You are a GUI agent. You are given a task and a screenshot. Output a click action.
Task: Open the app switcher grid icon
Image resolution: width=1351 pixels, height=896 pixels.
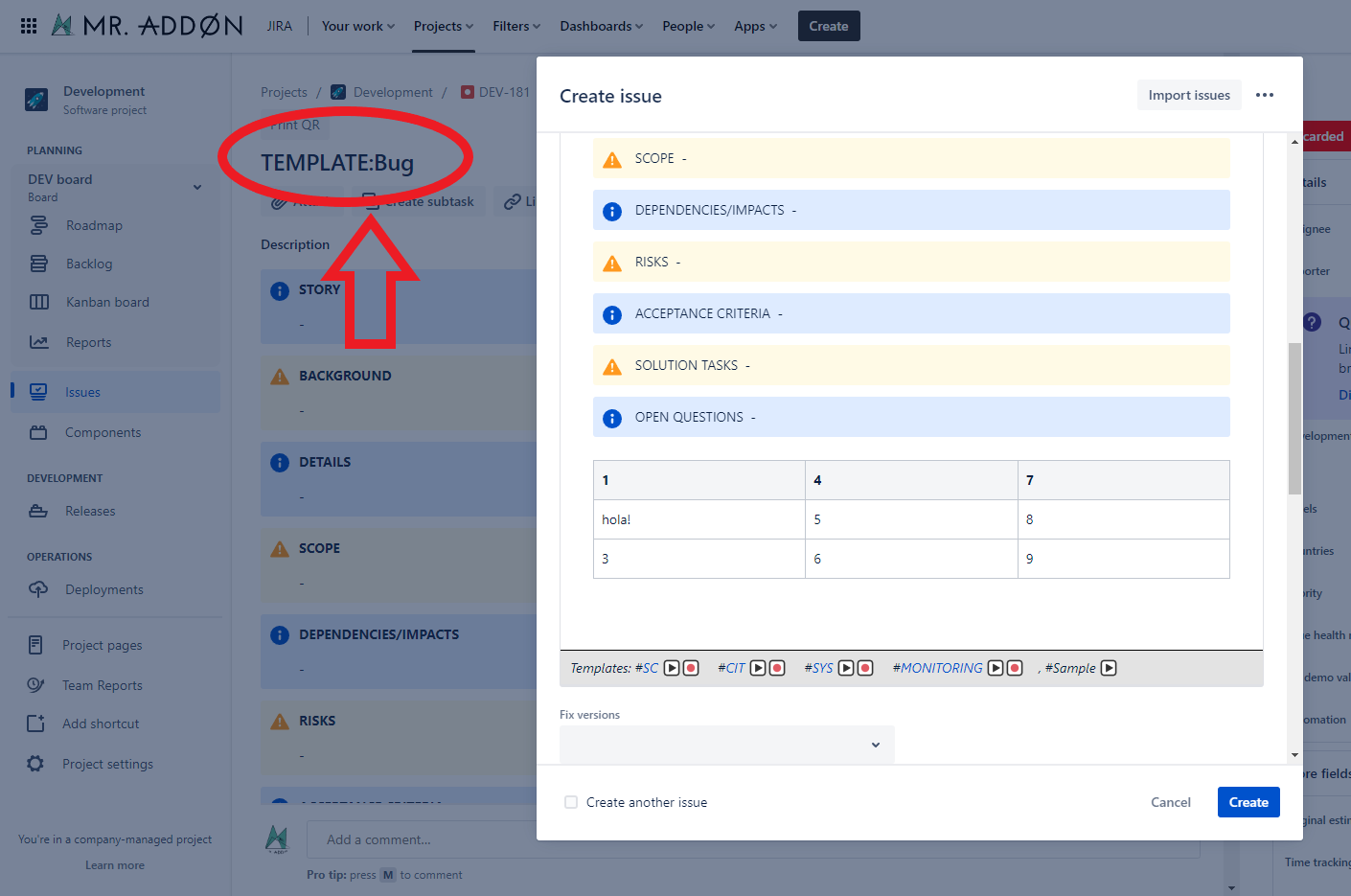pos(29,26)
